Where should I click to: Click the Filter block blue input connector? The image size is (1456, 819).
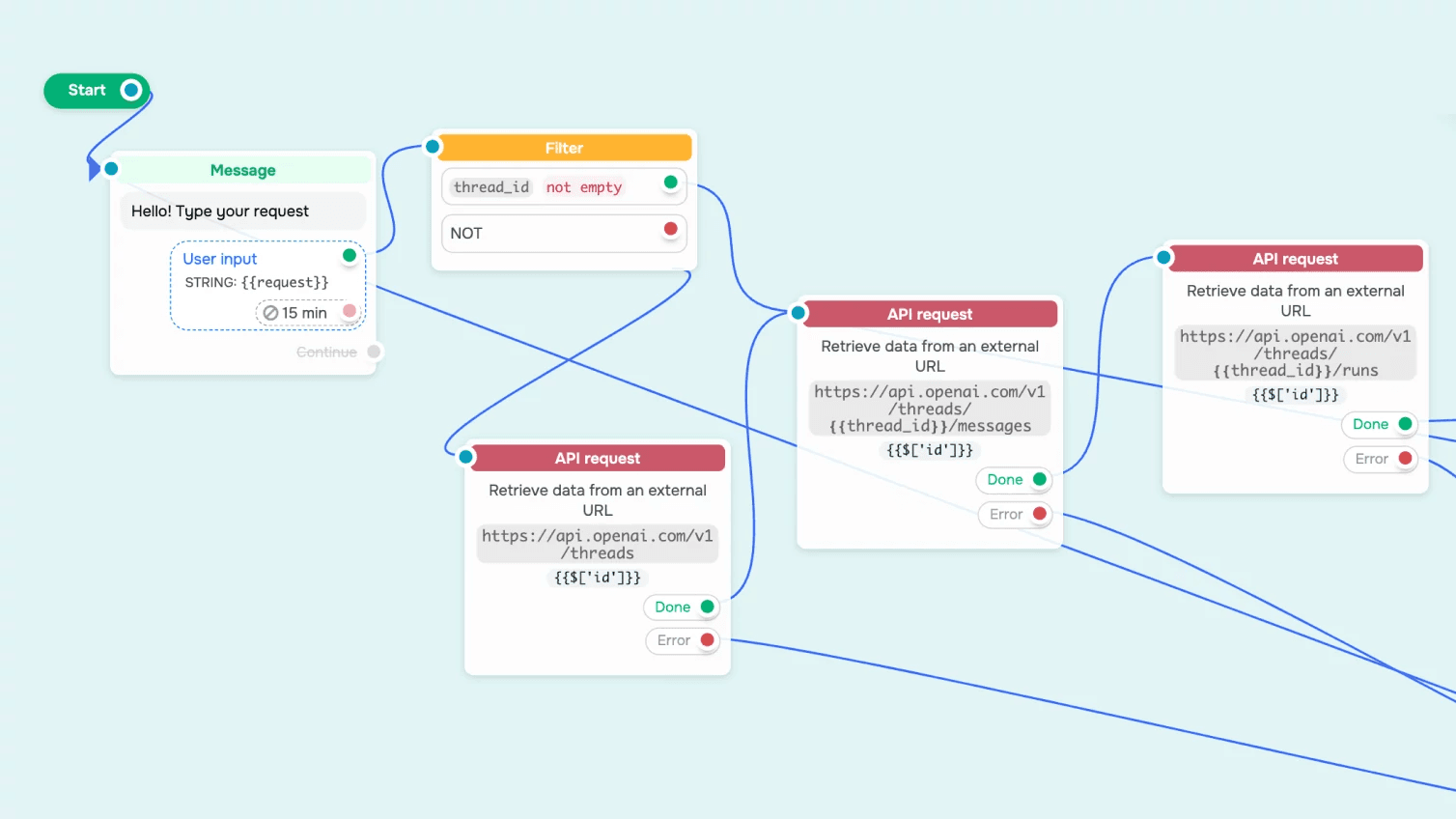point(433,147)
